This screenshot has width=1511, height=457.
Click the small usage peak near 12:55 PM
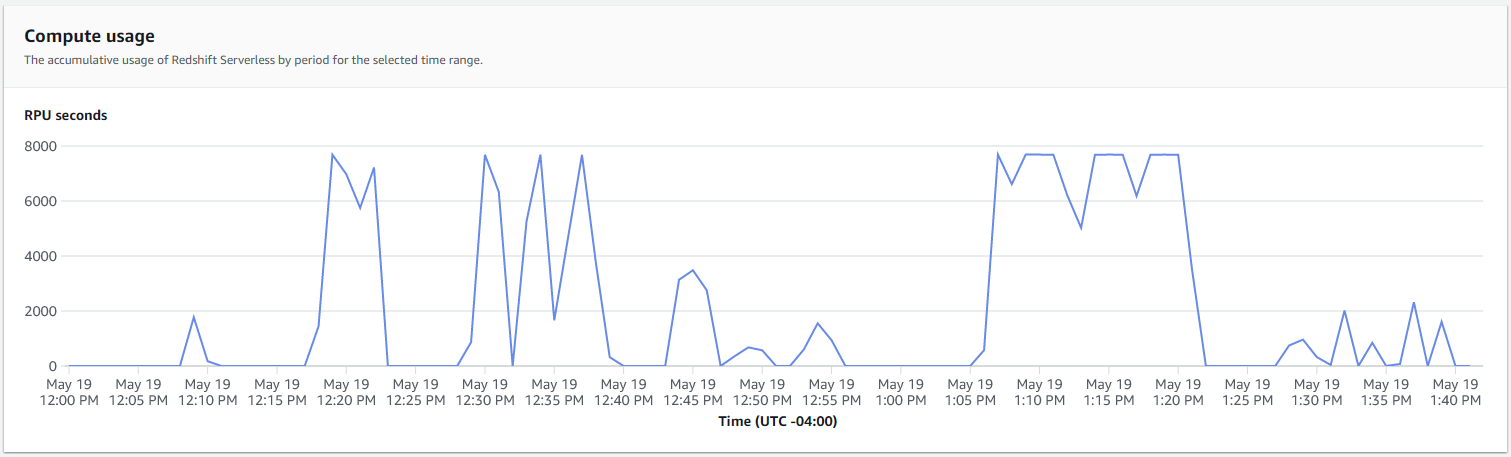(818, 323)
